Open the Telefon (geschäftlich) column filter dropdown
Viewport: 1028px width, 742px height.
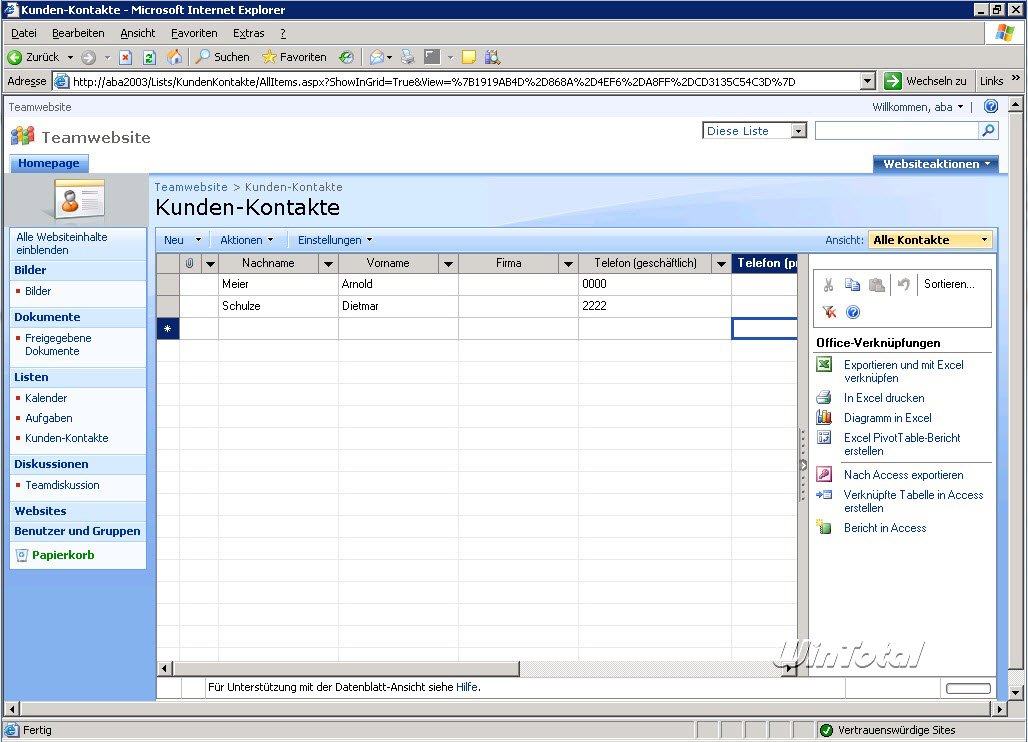coord(721,264)
